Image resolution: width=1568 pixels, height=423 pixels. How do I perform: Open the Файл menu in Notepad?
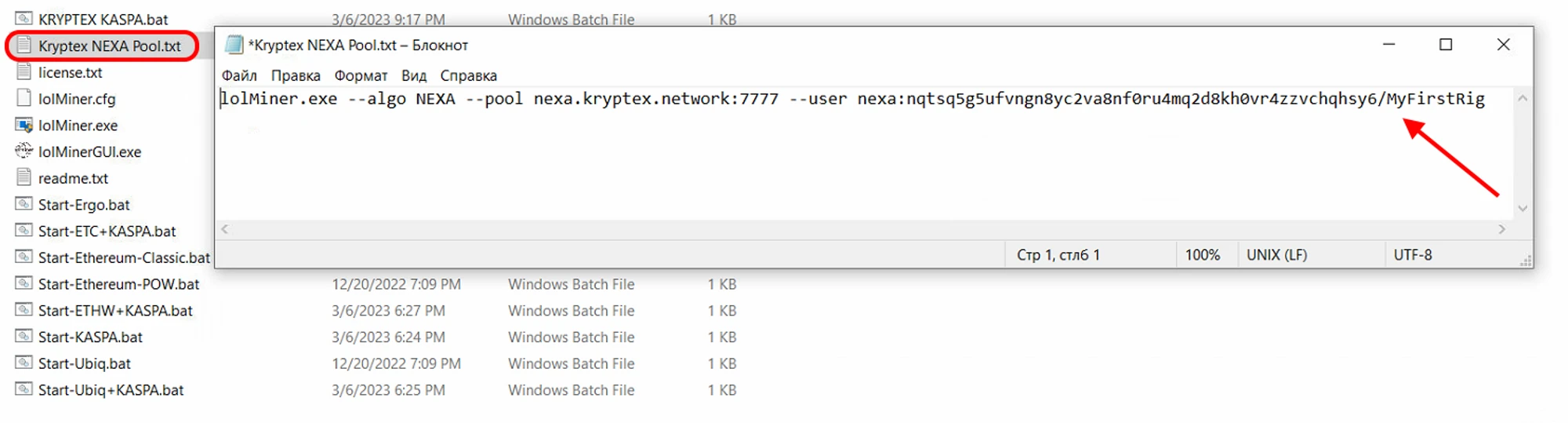(239, 75)
